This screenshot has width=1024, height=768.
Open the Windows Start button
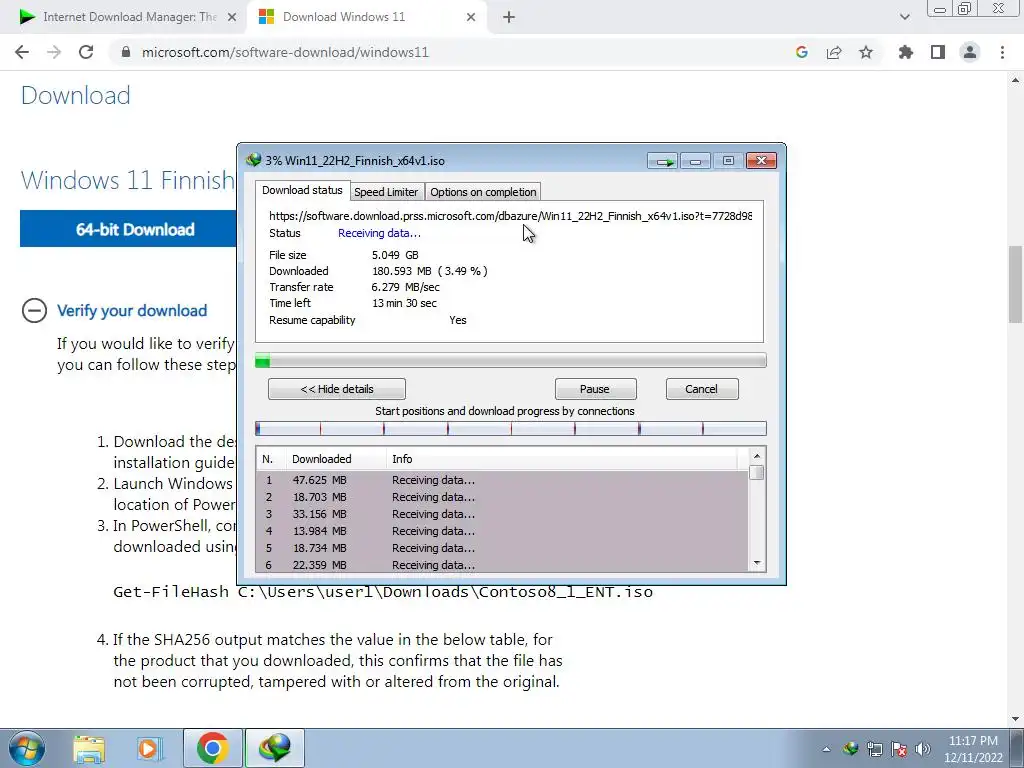pos(27,748)
